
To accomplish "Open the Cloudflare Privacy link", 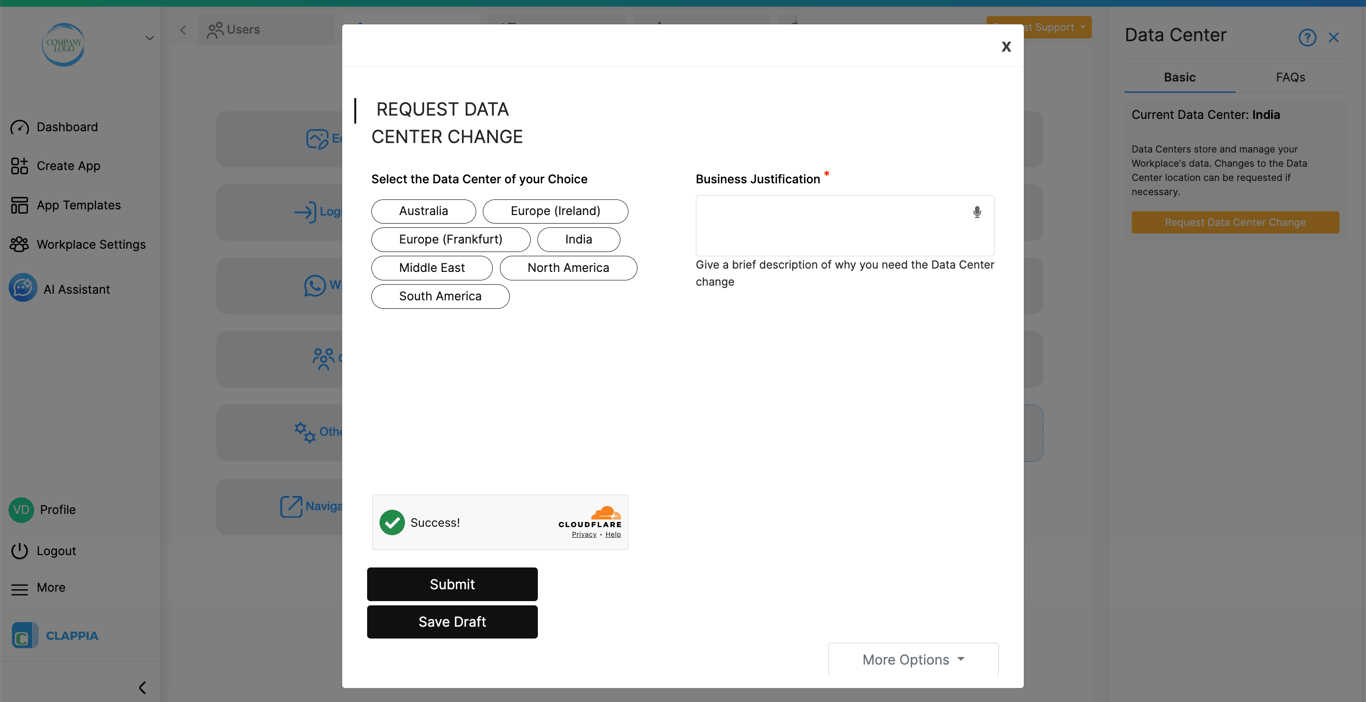I will (x=584, y=534).
